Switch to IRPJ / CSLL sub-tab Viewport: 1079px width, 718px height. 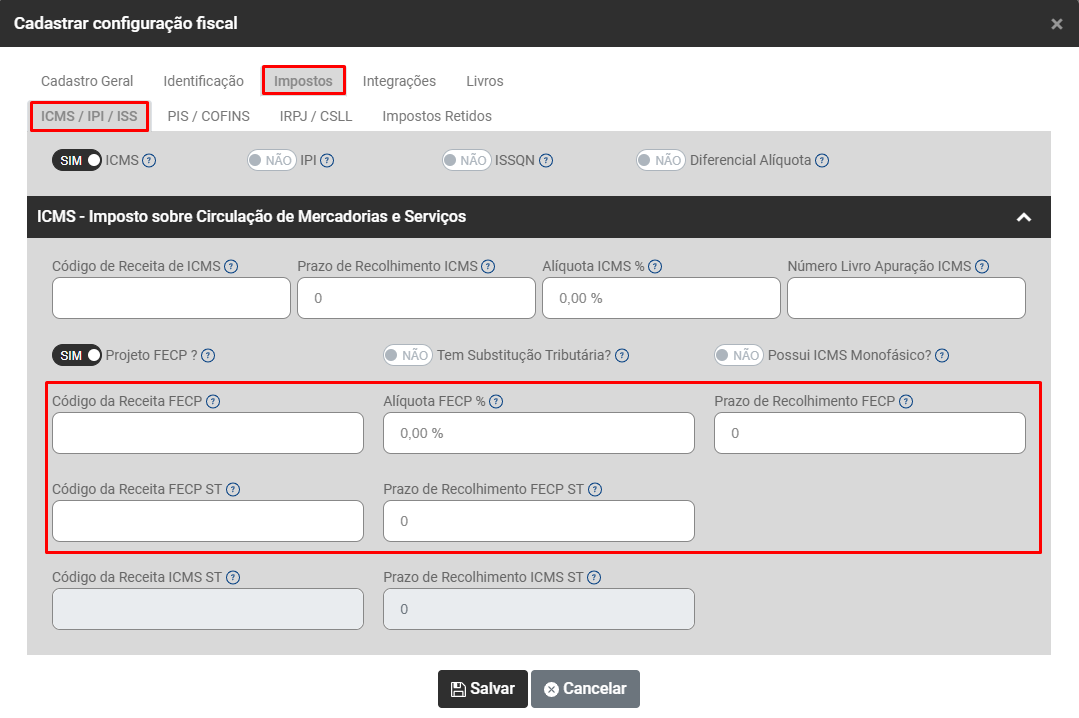coord(316,116)
